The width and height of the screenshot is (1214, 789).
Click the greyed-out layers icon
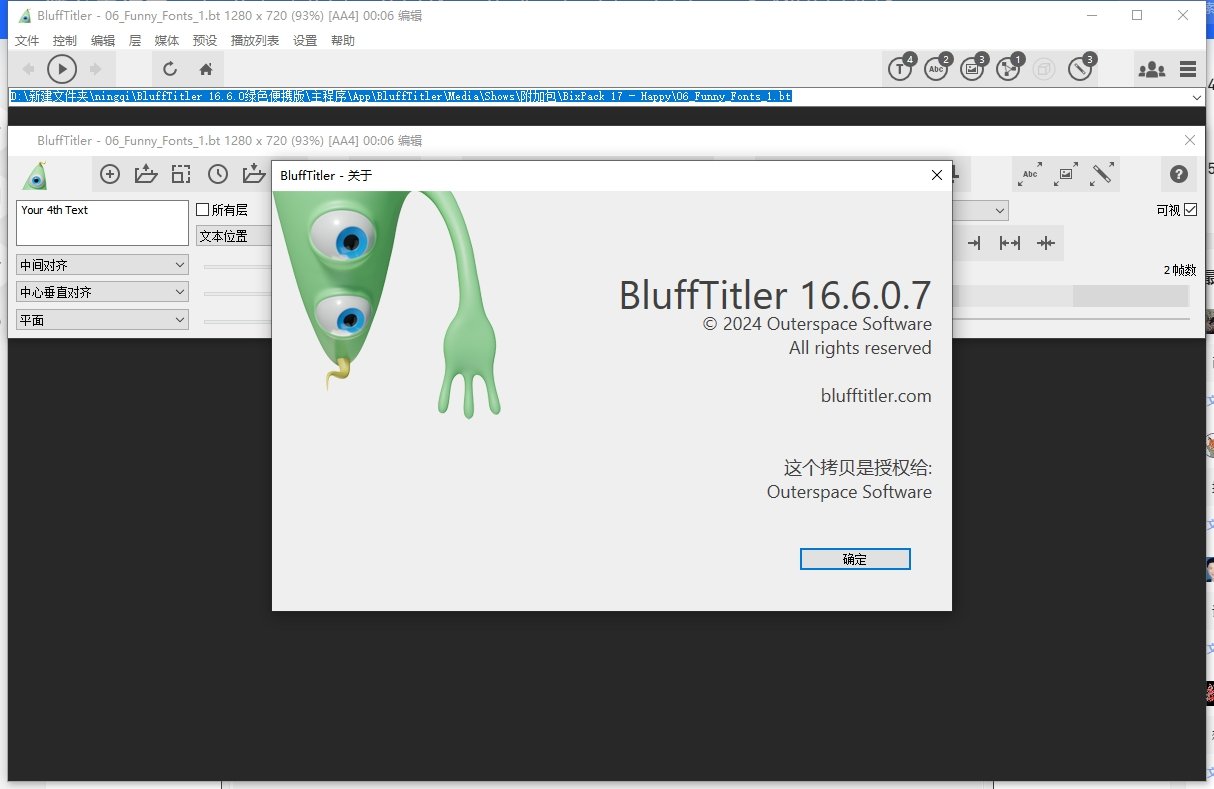tap(1044, 69)
